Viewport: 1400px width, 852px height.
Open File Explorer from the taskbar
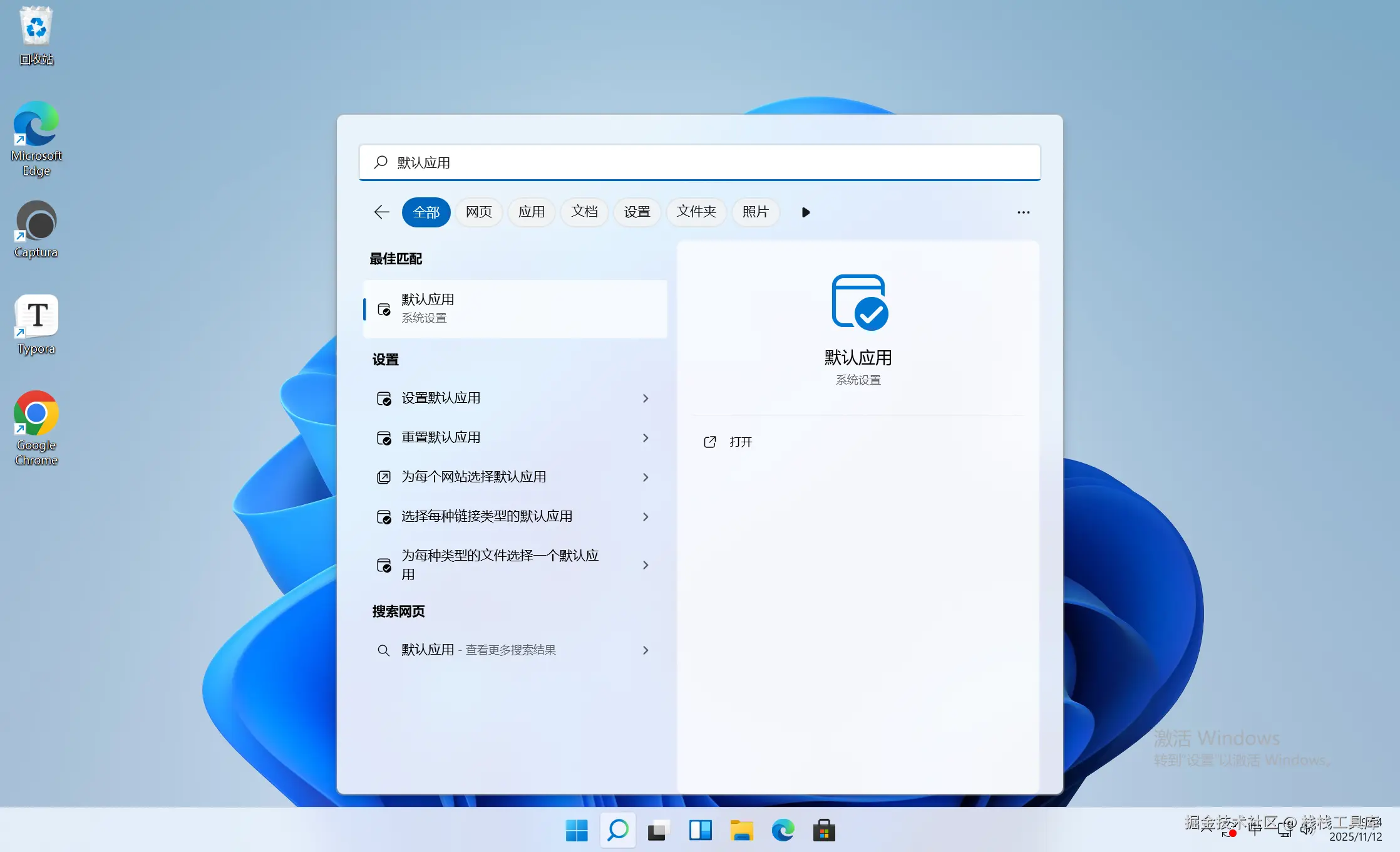(741, 831)
